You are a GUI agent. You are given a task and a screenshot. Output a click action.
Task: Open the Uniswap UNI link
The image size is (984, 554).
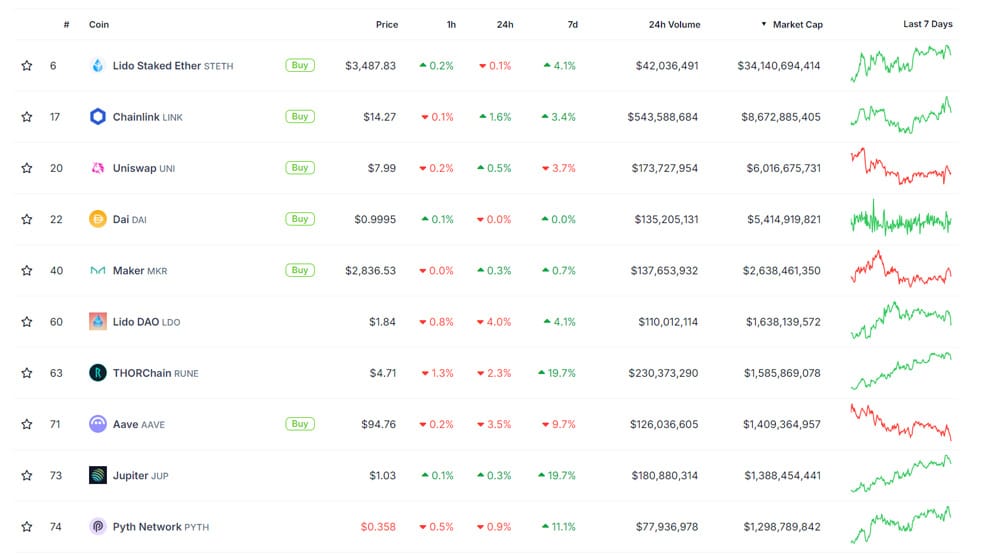click(x=144, y=168)
